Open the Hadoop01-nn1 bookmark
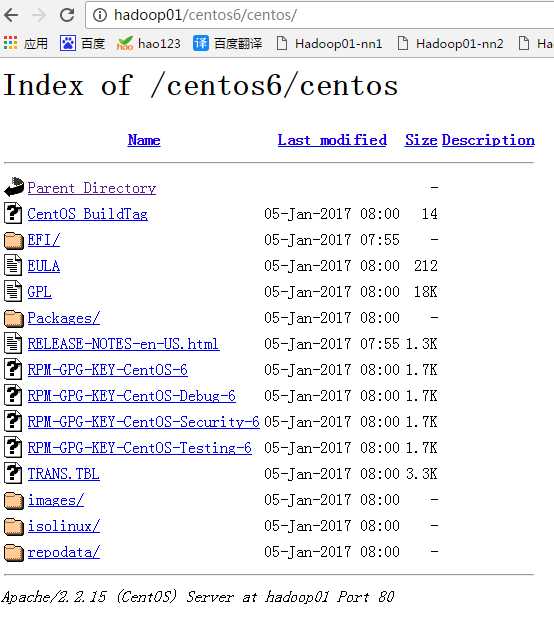 [x=329, y=43]
